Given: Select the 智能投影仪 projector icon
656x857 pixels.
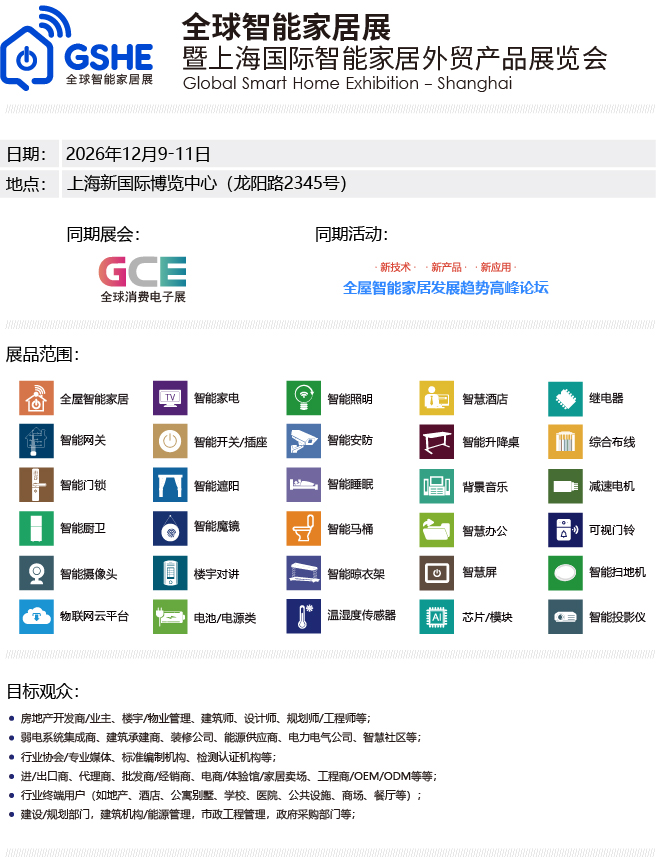Looking at the screenshot, I should pyautogui.click(x=565, y=617).
